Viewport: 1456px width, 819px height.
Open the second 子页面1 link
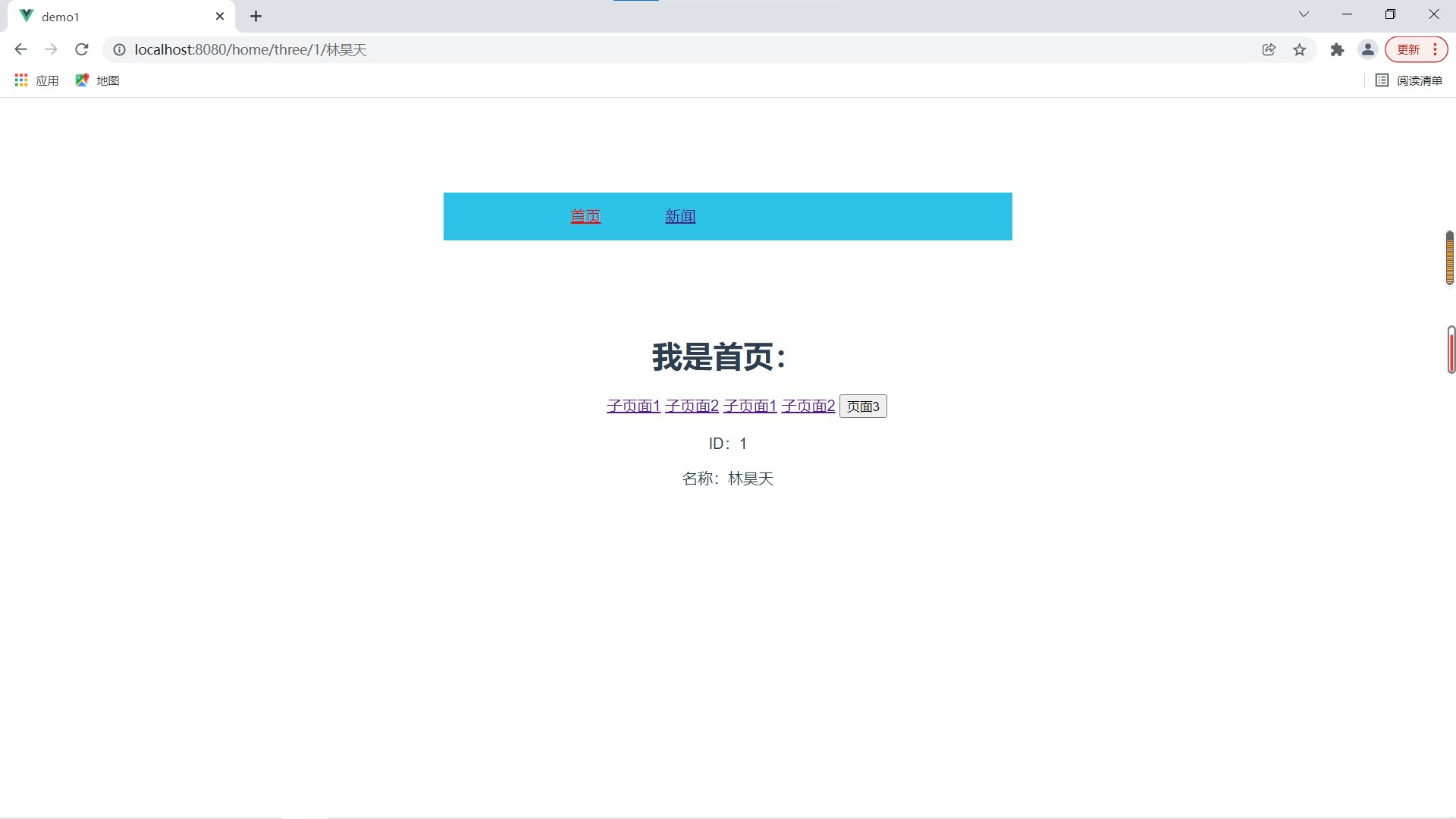(x=750, y=406)
